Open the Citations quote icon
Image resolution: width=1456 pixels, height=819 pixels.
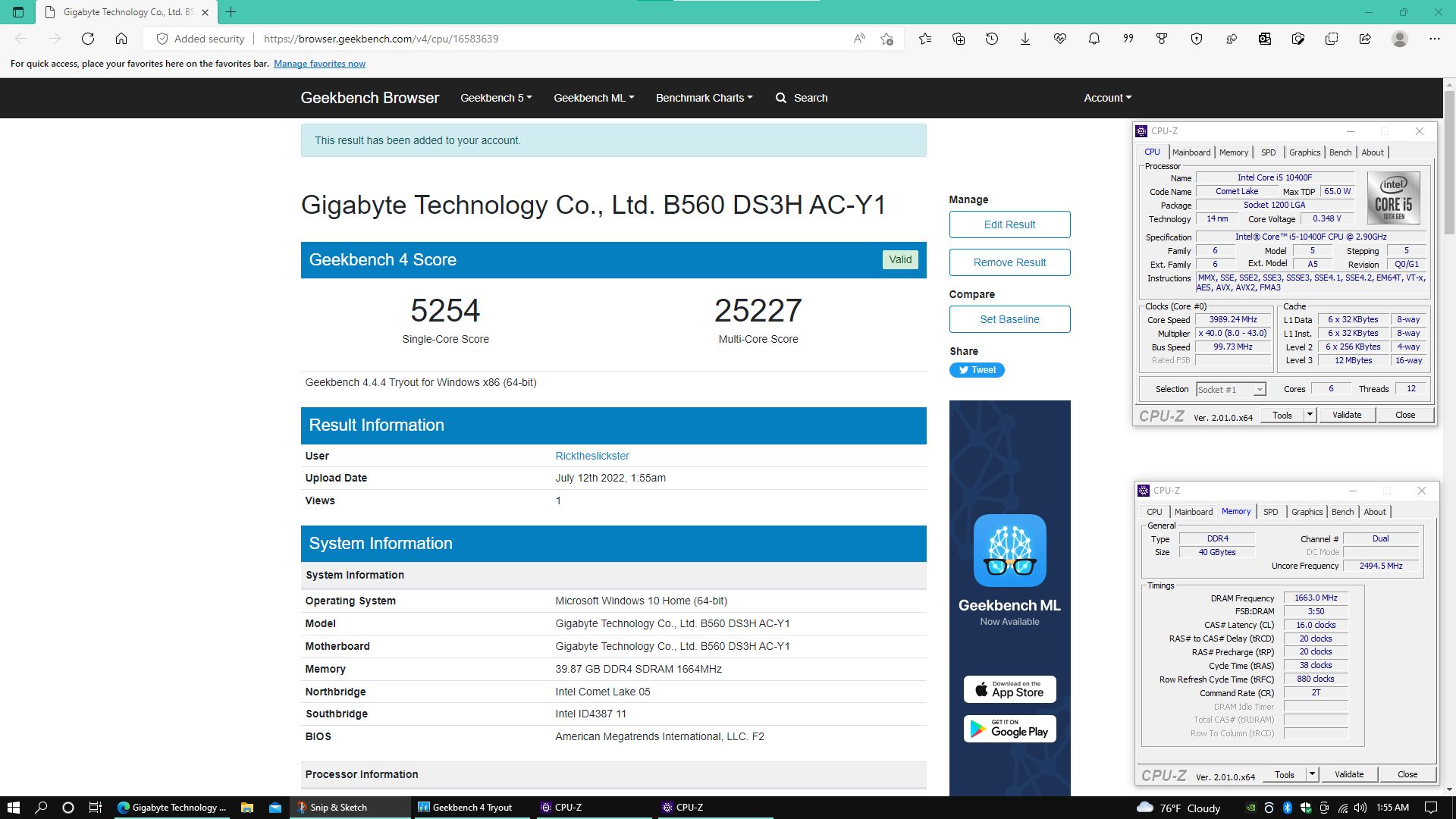pyautogui.click(x=1128, y=39)
